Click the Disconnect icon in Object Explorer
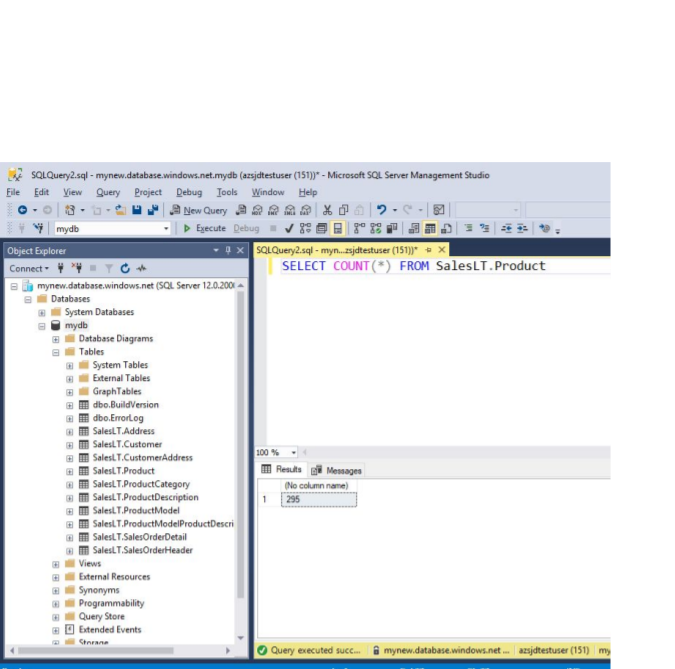This screenshot has height=669, width=675. [77, 268]
